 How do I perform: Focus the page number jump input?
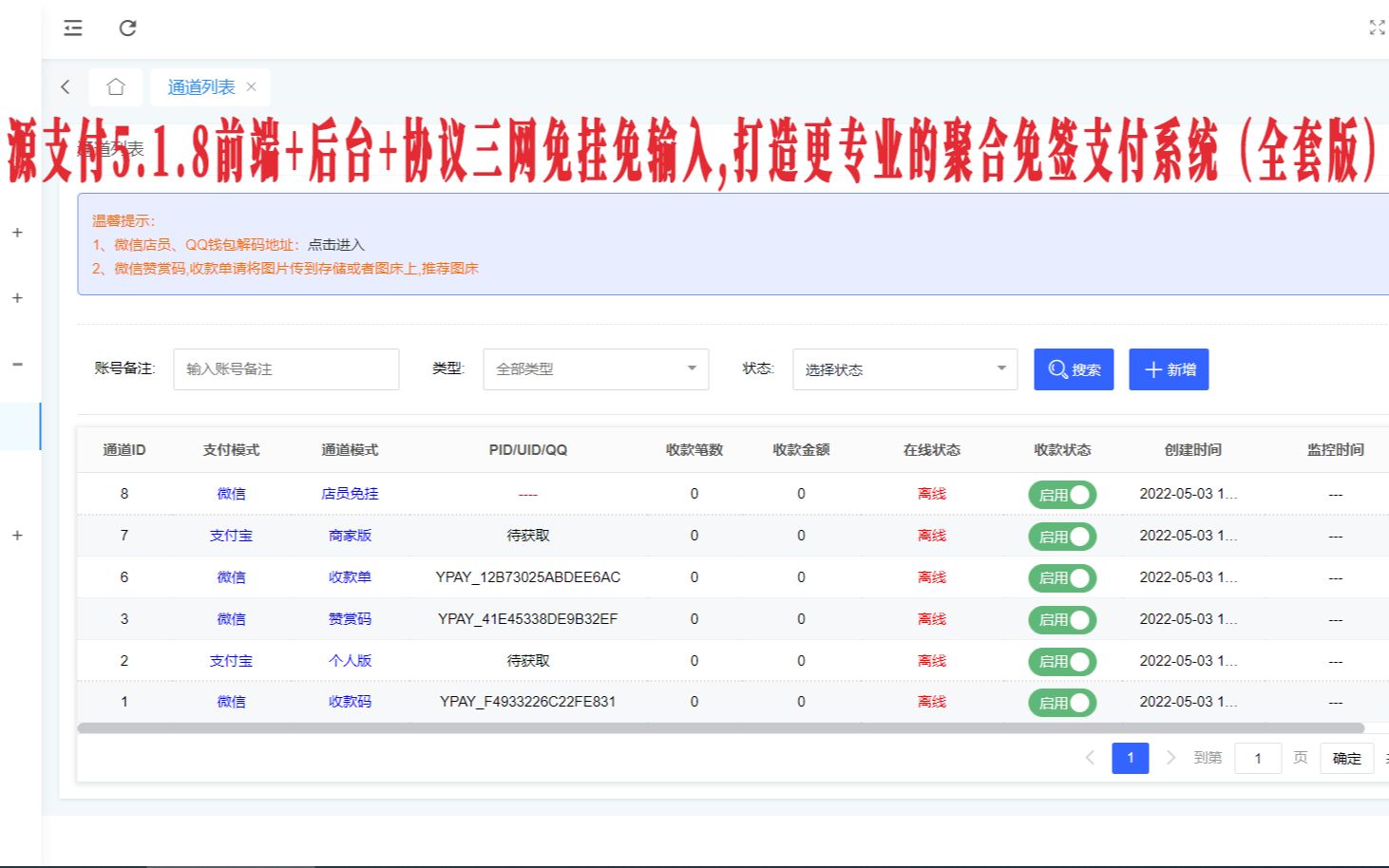pyautogui.click(x=1258, y=758)
